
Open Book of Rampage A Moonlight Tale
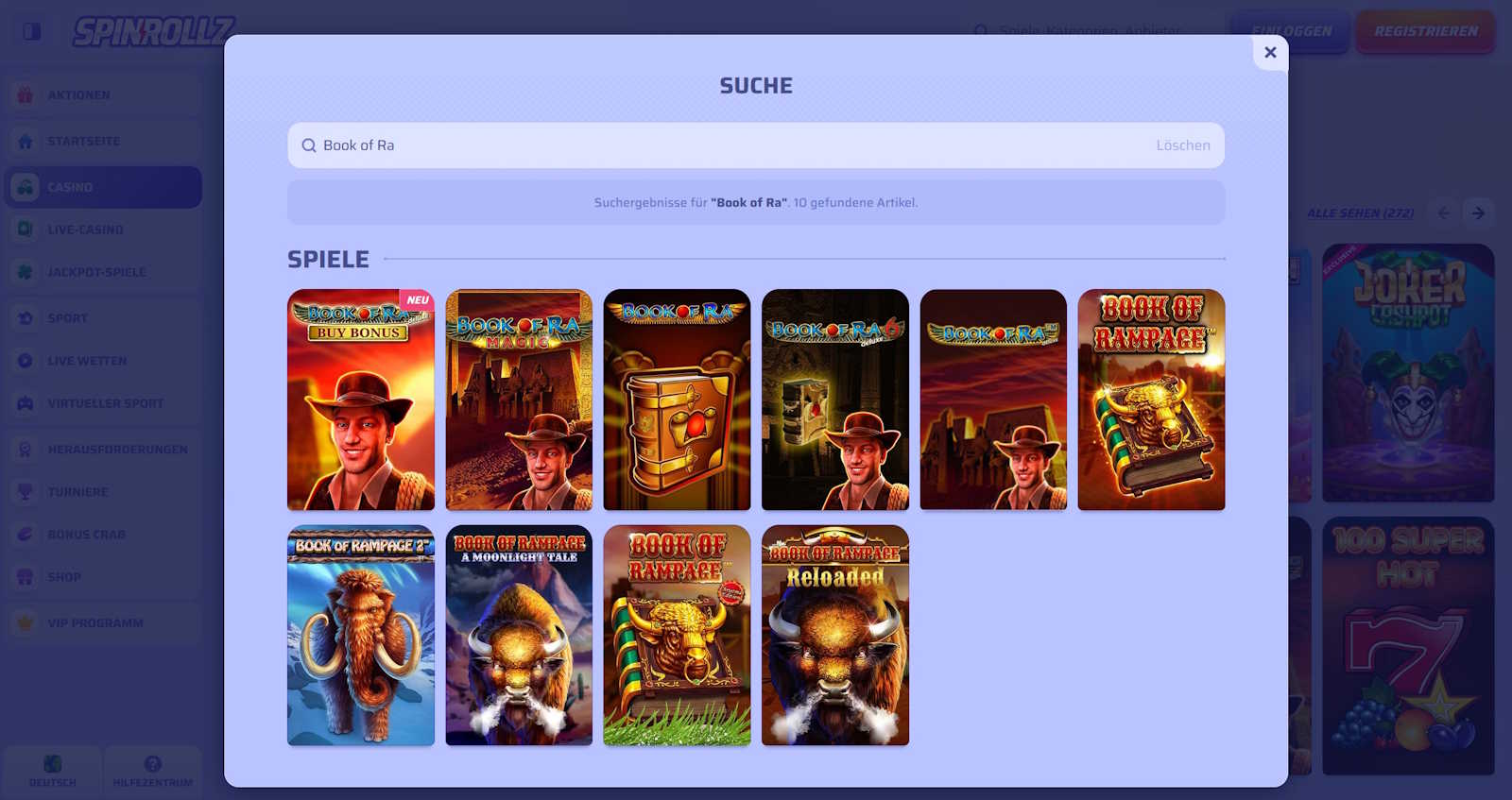click(x=519, y=636)
